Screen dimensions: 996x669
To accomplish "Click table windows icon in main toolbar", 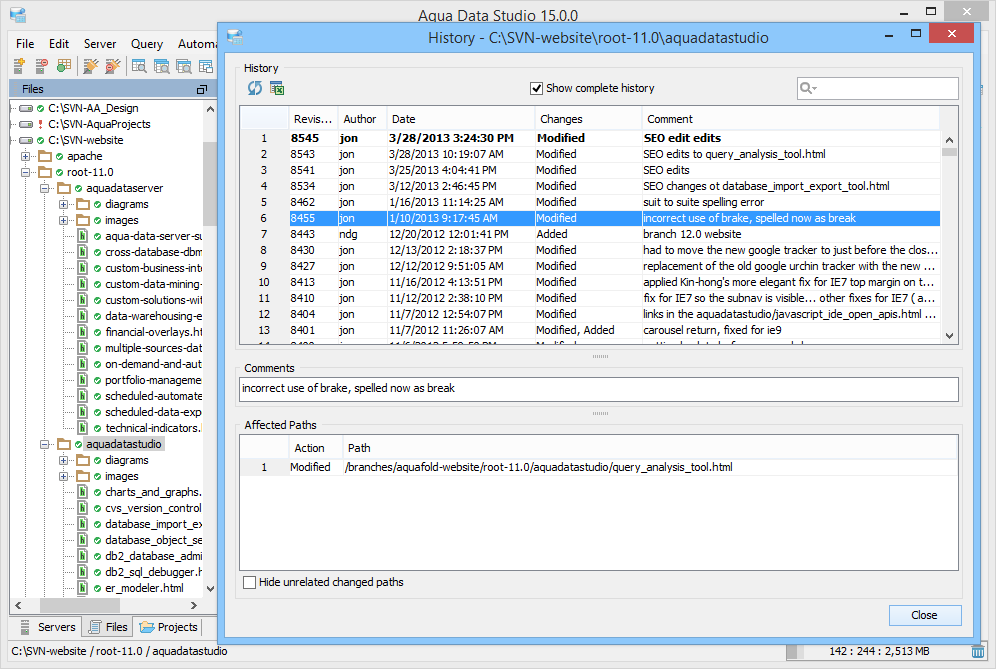I will click(206, 66).
